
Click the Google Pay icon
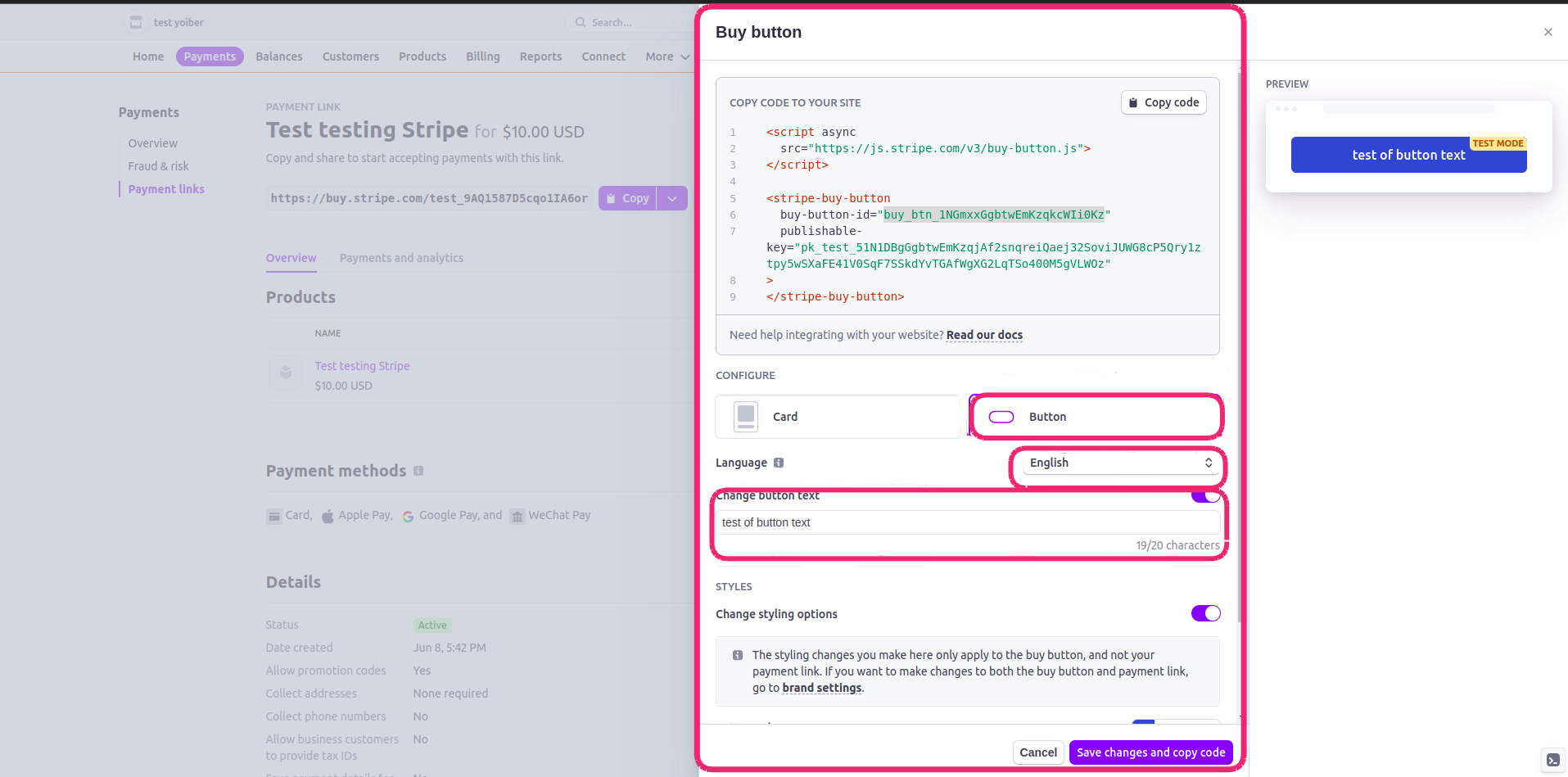pyautogui.click(x=408, y=516)
